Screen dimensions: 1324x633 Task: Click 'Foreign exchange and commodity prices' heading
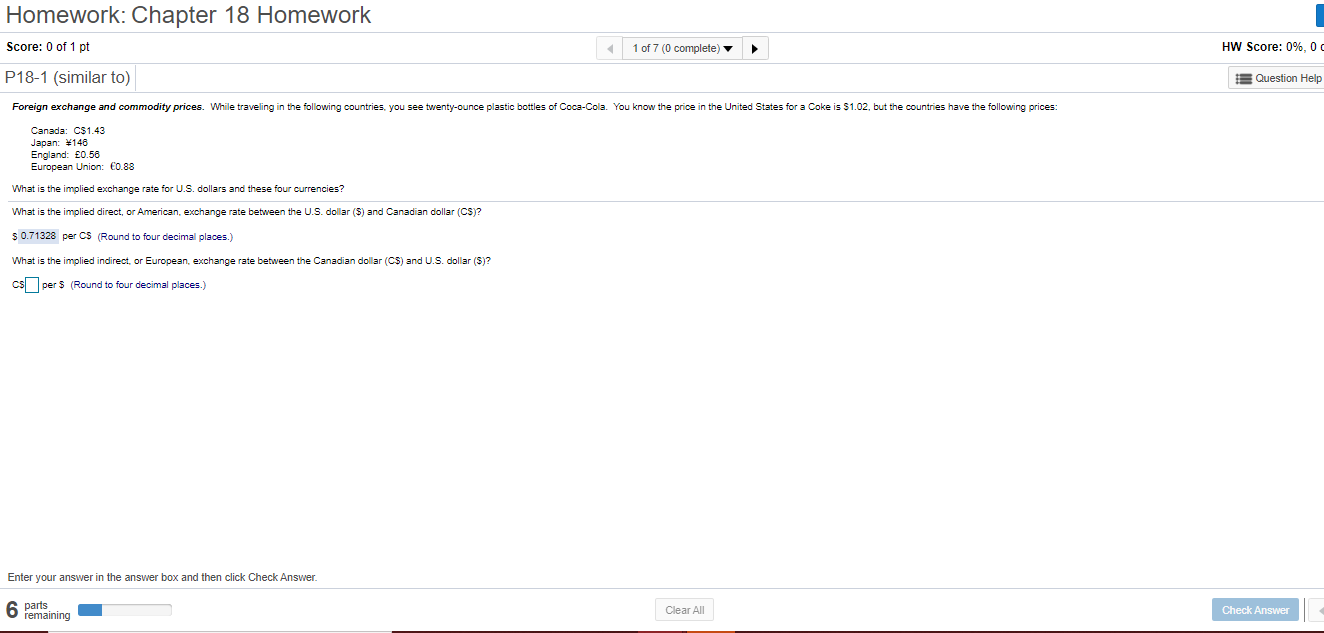click(108, 107)
